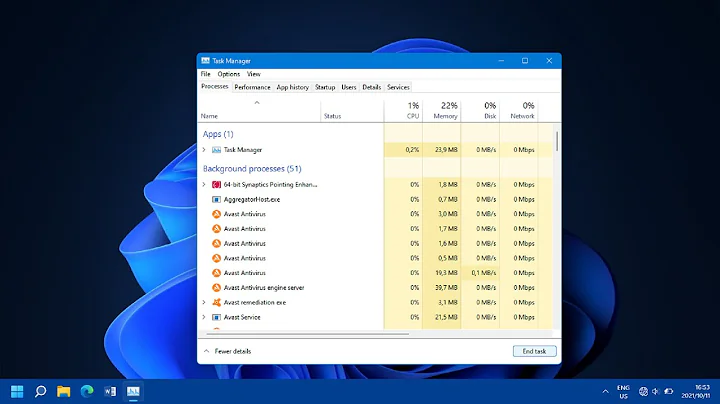This screenshot has height=404, width=720.
Task: Click the End task button
Action: 534,351
